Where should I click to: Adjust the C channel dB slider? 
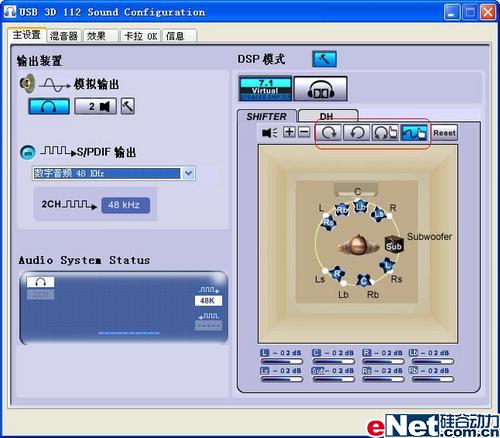point(334,361)
